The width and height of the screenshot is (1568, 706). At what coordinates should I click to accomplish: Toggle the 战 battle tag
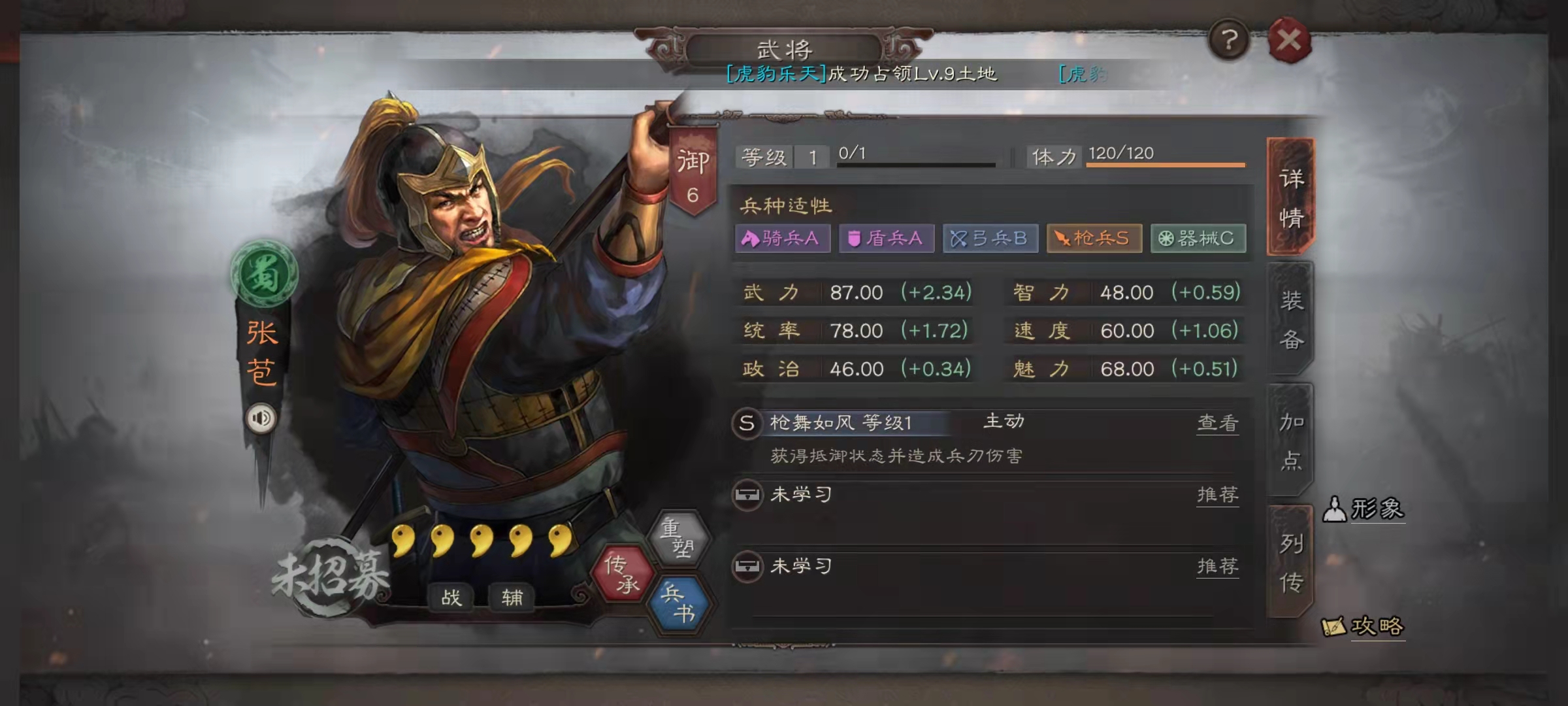[451, 597]
